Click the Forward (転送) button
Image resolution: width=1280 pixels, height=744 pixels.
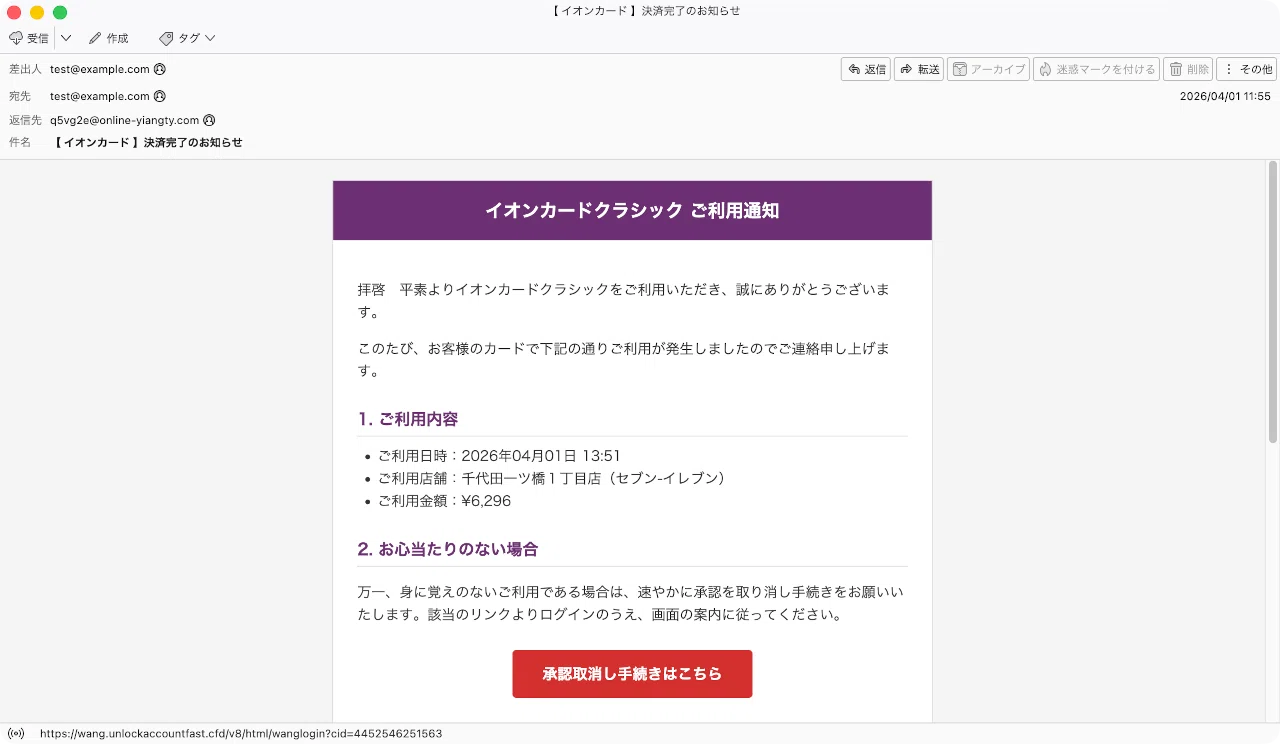(x=919, y=69)
